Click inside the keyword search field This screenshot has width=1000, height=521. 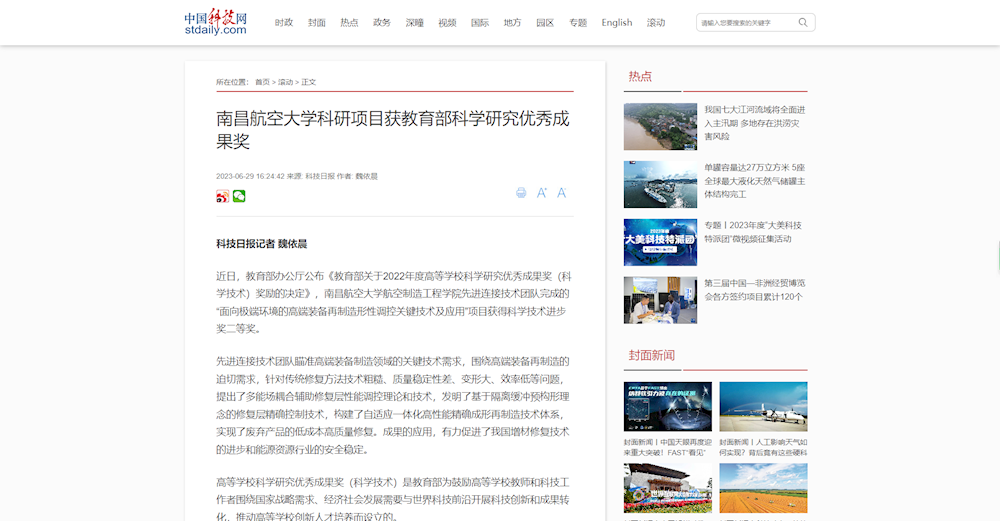pos(745,22)
